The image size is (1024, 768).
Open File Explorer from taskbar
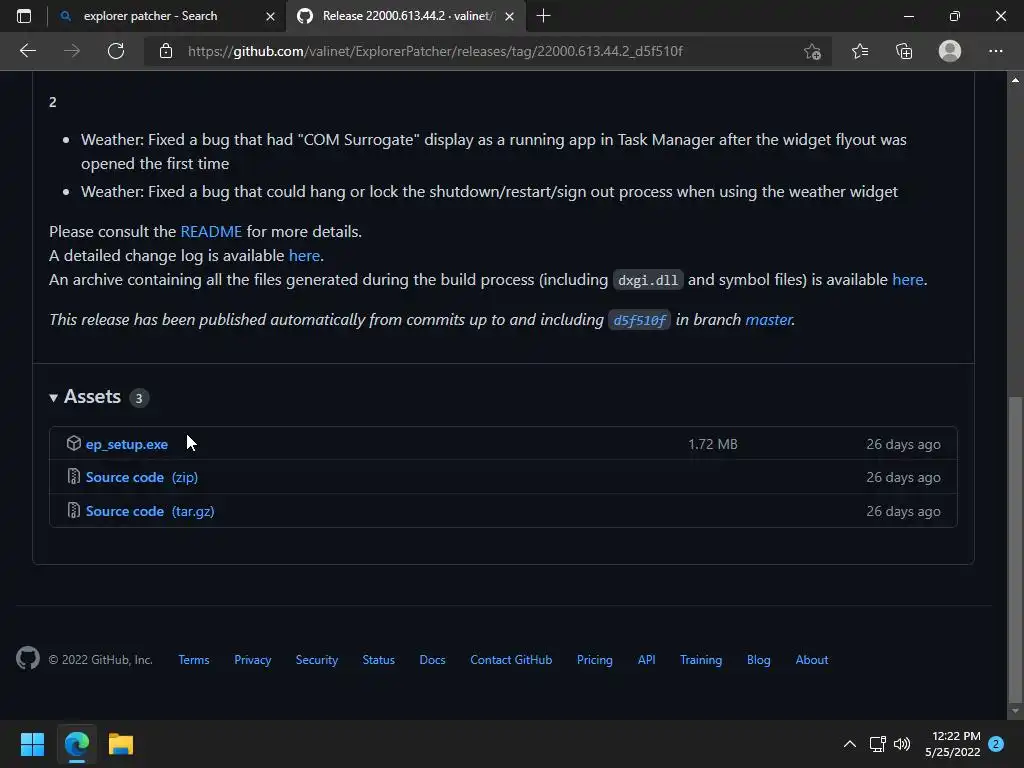pos(121,744)
